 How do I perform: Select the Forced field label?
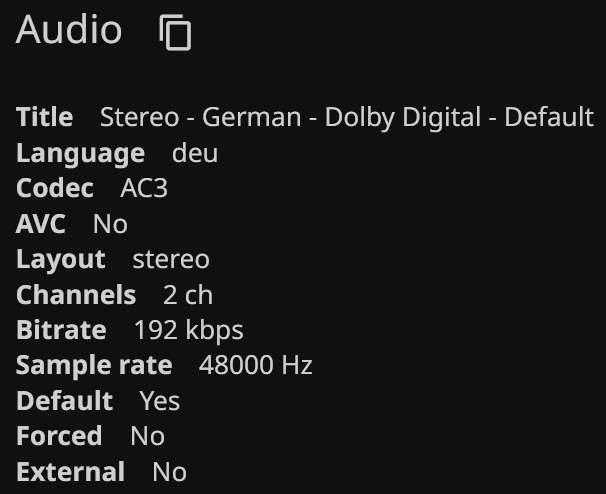(59, 436)
